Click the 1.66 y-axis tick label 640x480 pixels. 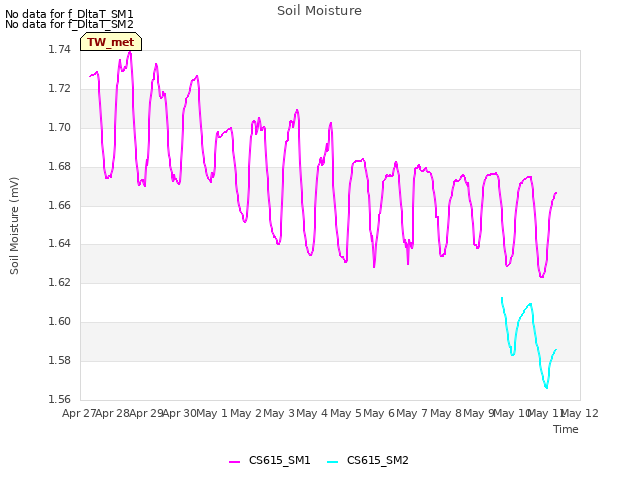click(x=60, y=205)
